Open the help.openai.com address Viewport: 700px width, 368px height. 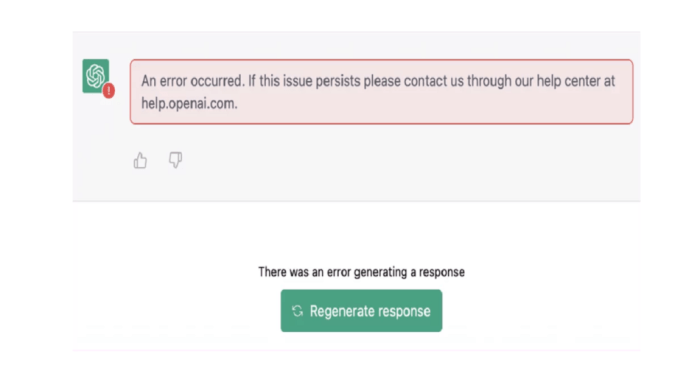point(189,104)
